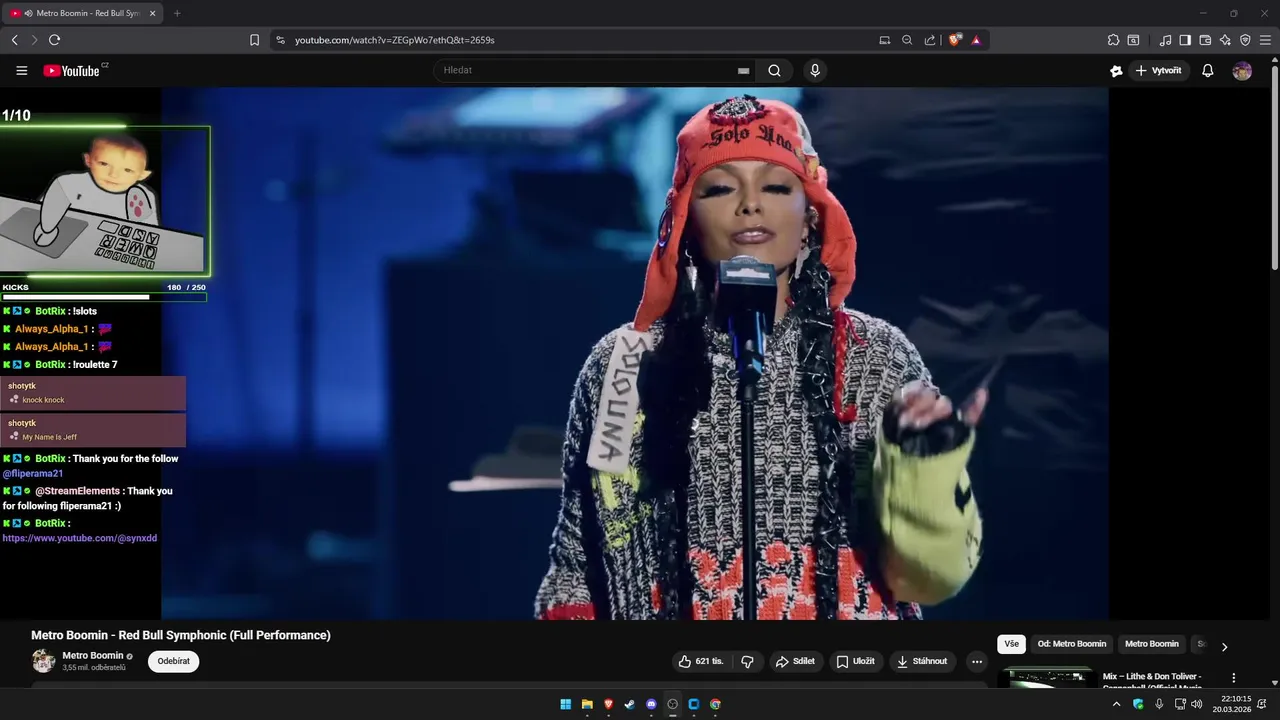Viewport: 1280px width, 720px height.
Task: Click the youtube.com address URL field
Action: [394, 40]
